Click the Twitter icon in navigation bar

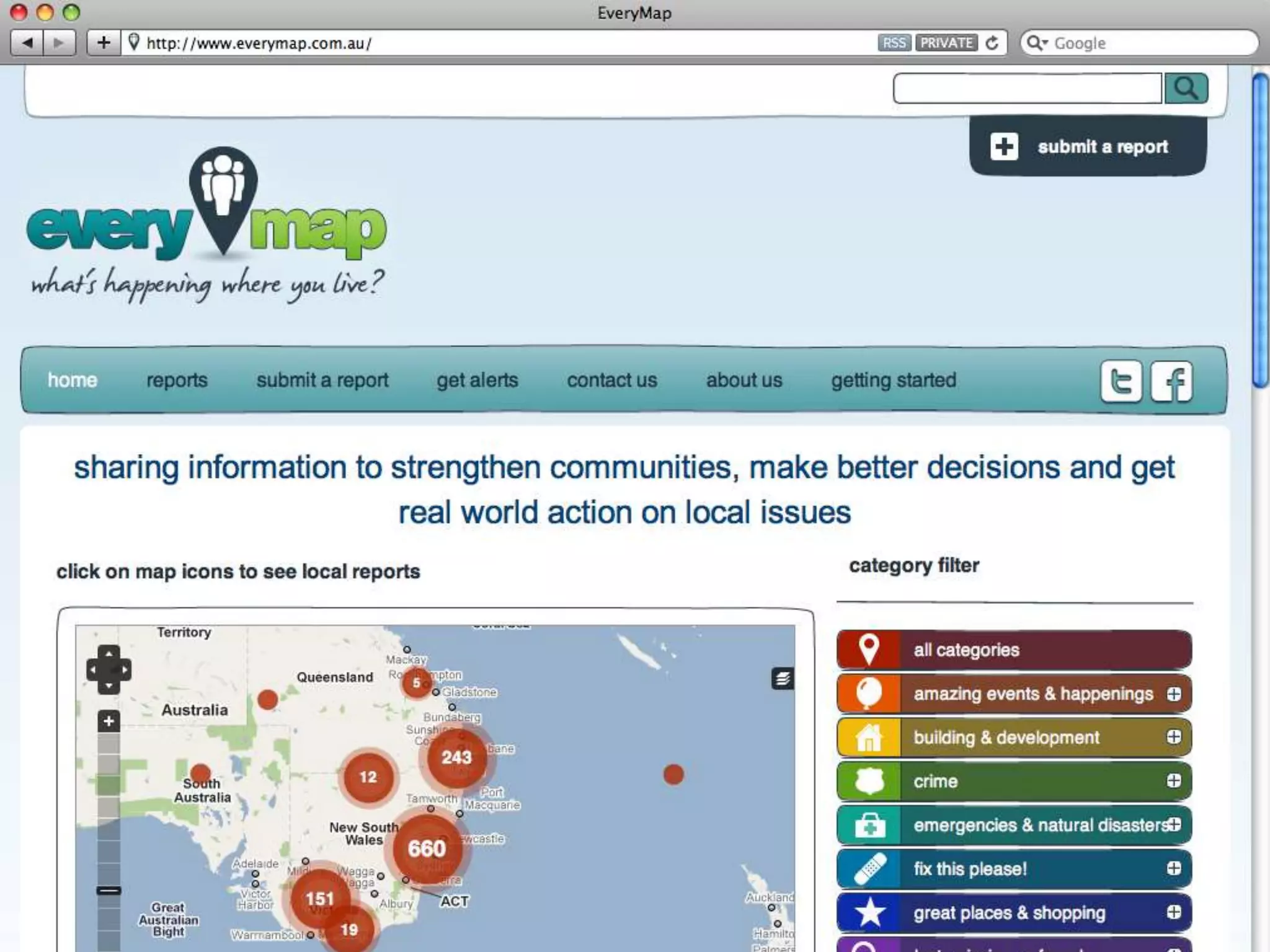click(1121, 381)
